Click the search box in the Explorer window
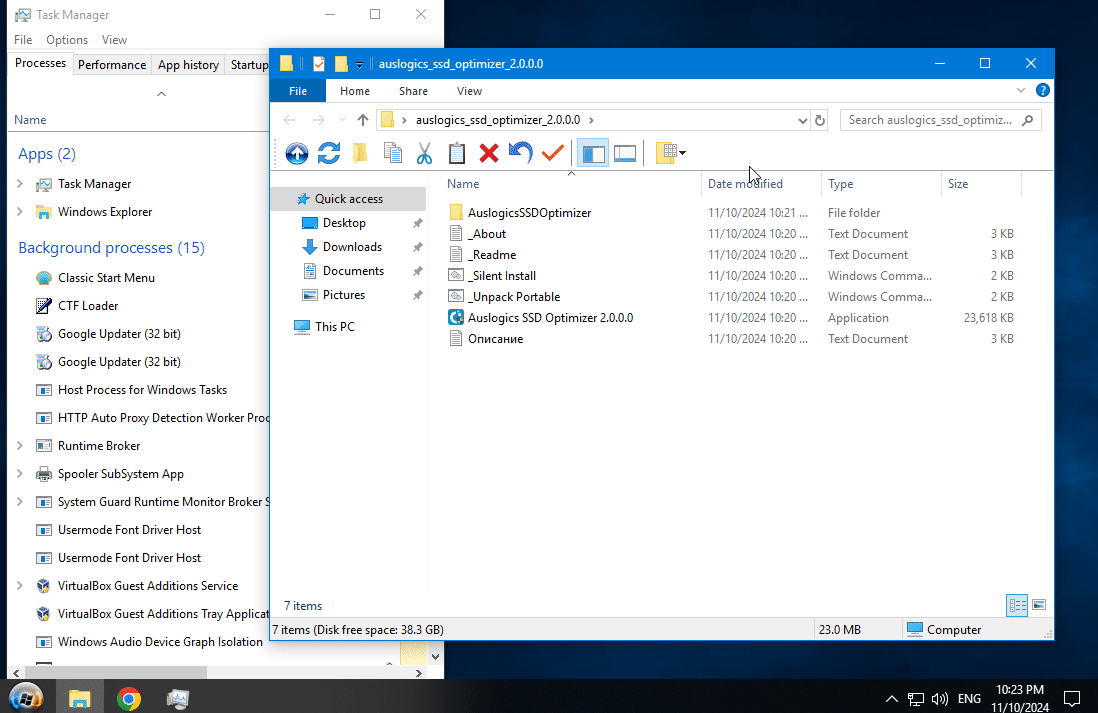1098x713 pixels. tap(940, 120)
